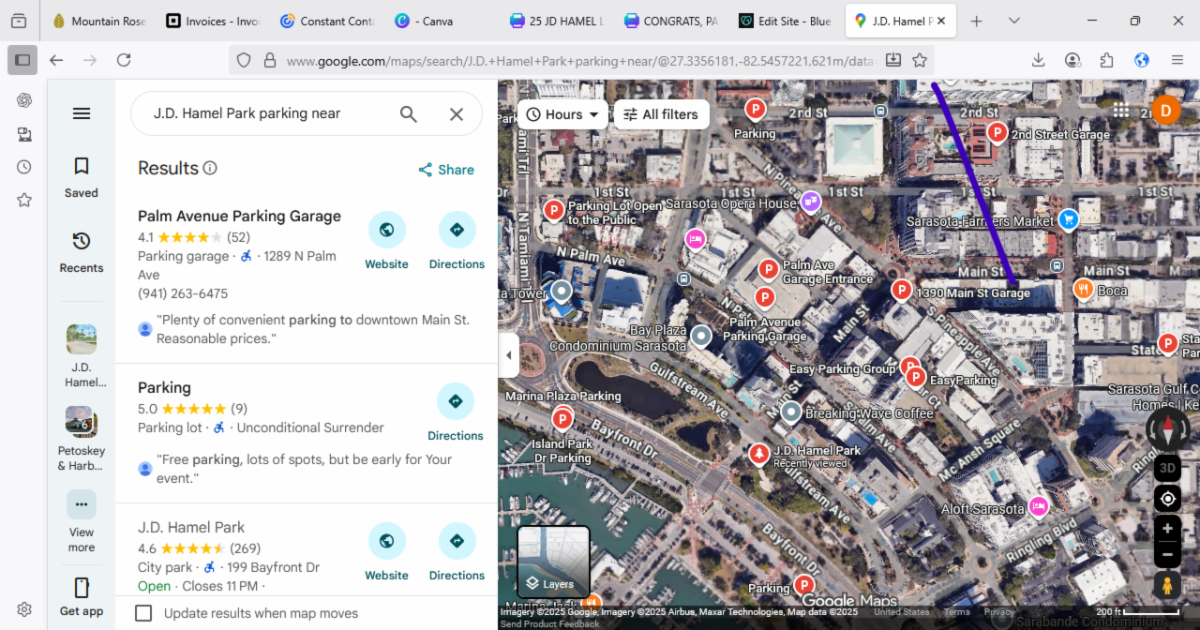Collapse the side results panel
This screenshot has width=1200, height=630.
[508, 355]
